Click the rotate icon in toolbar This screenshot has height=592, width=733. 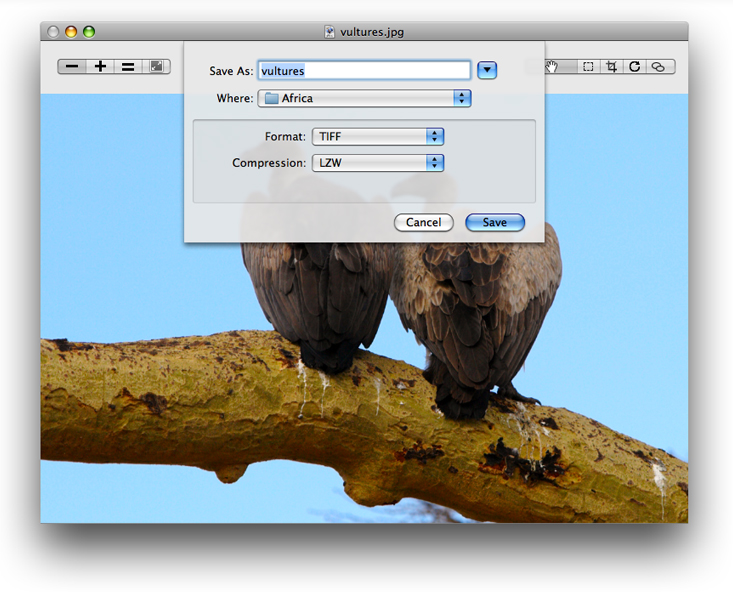(635, 67)
